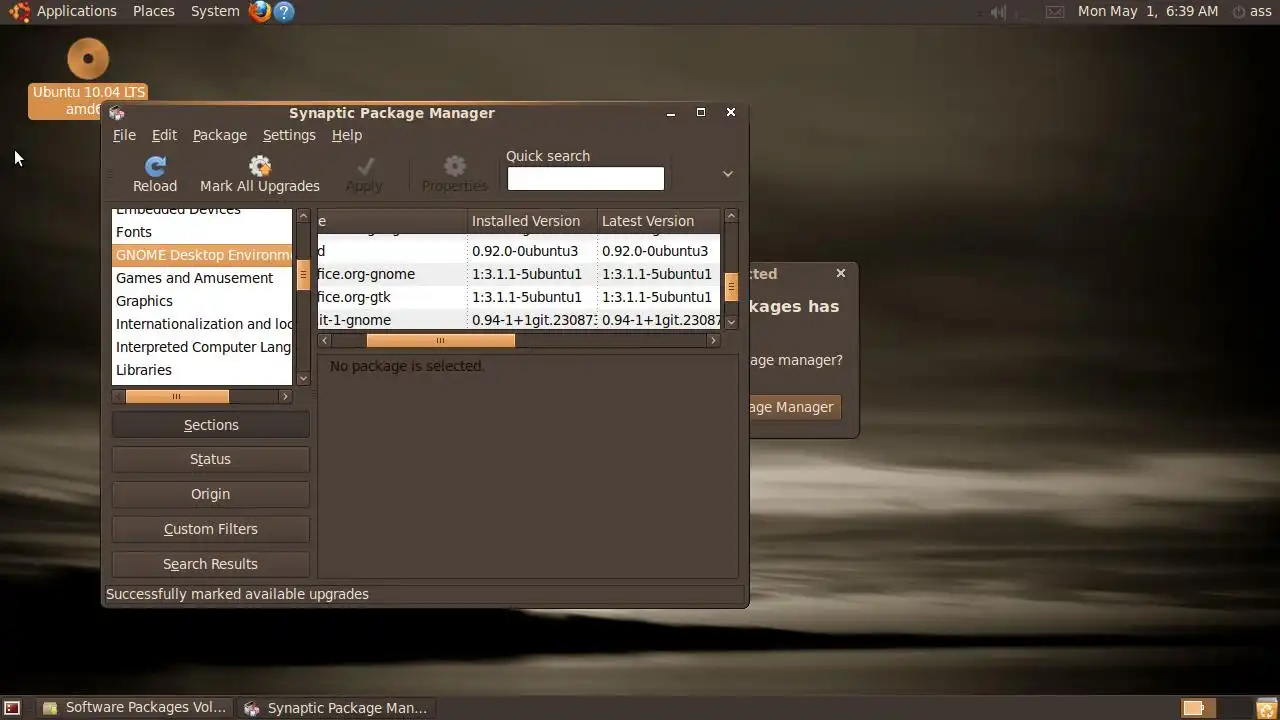Screen dimensions: 1280x720
Task: Switch to Software Packages taskbar entry
Action: coord(135,707)
